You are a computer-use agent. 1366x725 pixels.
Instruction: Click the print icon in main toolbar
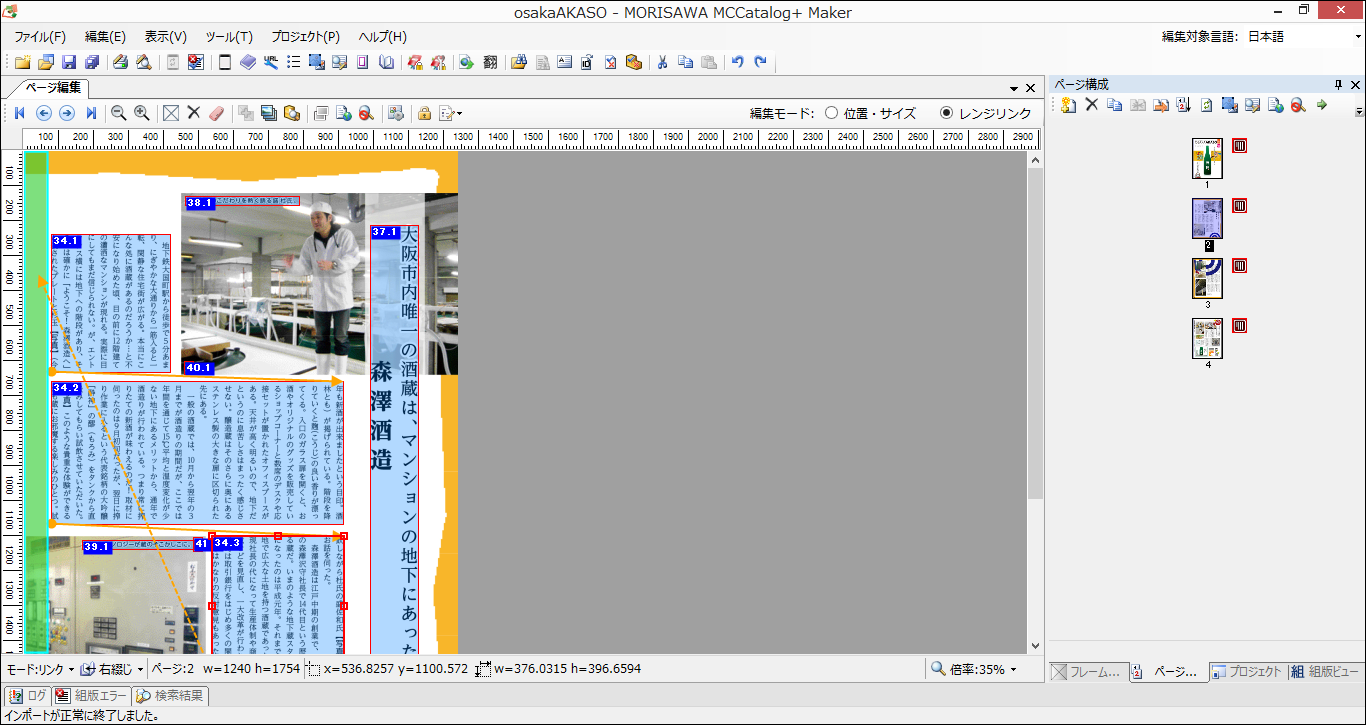[120, 62]
